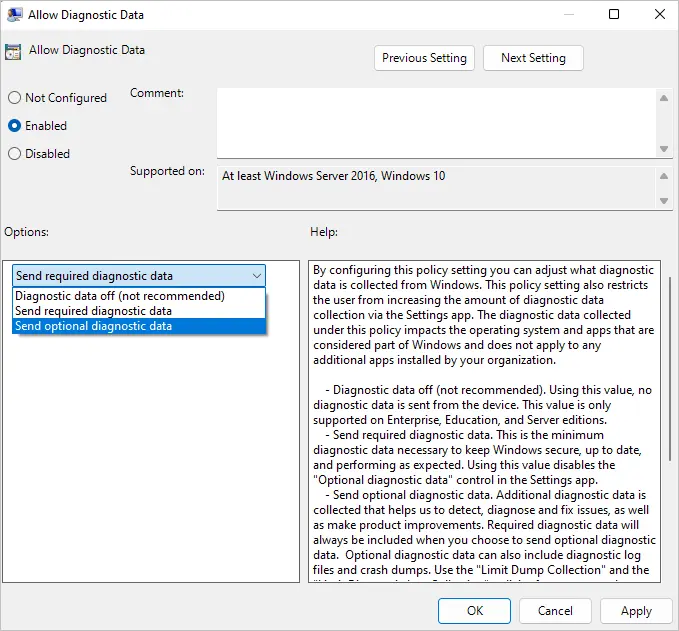Click inside the Comment text field

coord(437,123)
